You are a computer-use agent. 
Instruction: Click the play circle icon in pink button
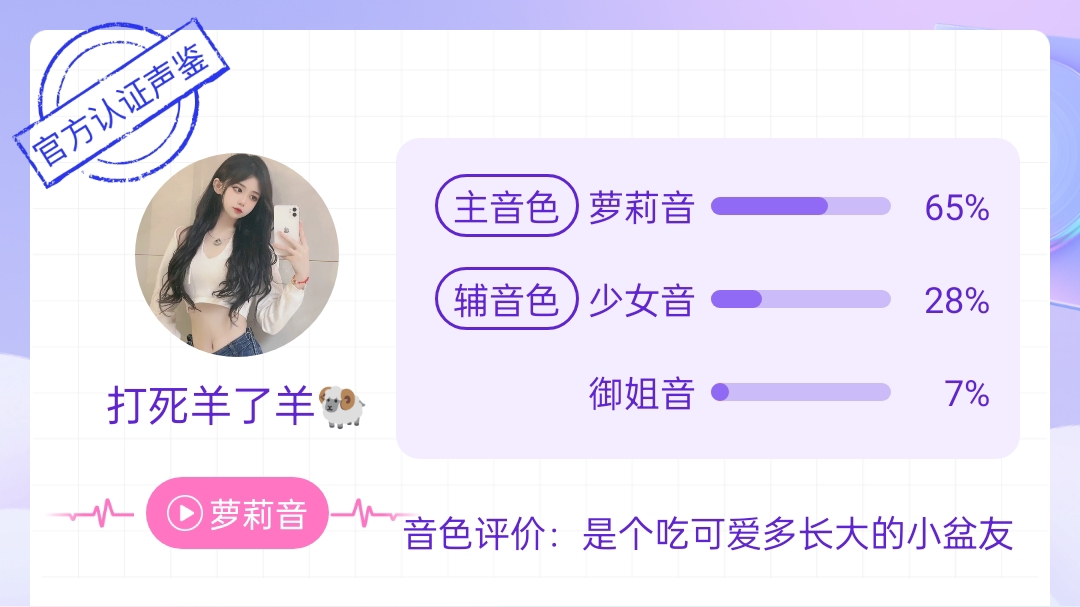click(x=185, y=513)
